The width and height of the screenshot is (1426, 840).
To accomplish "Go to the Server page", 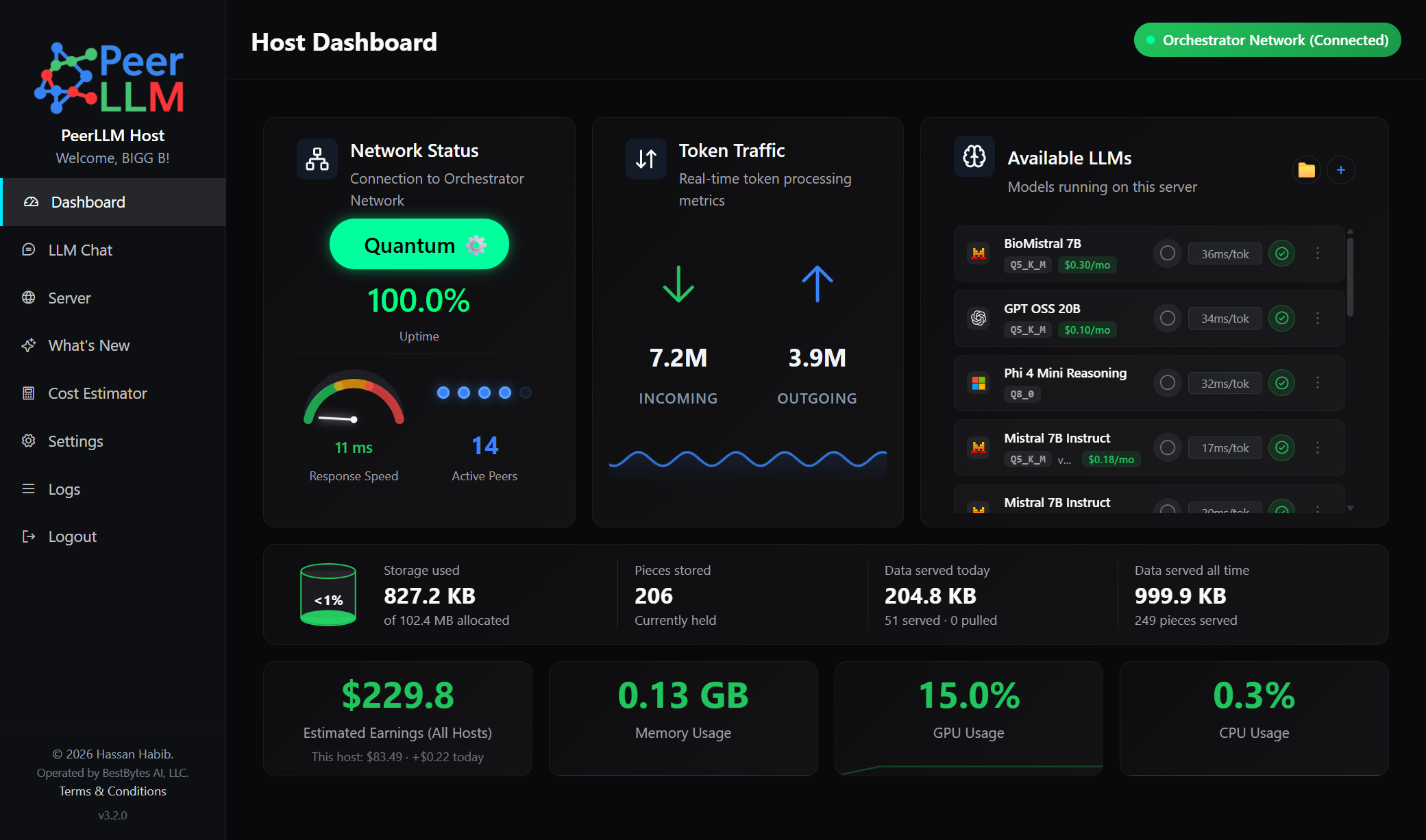I will coord(113,298).
